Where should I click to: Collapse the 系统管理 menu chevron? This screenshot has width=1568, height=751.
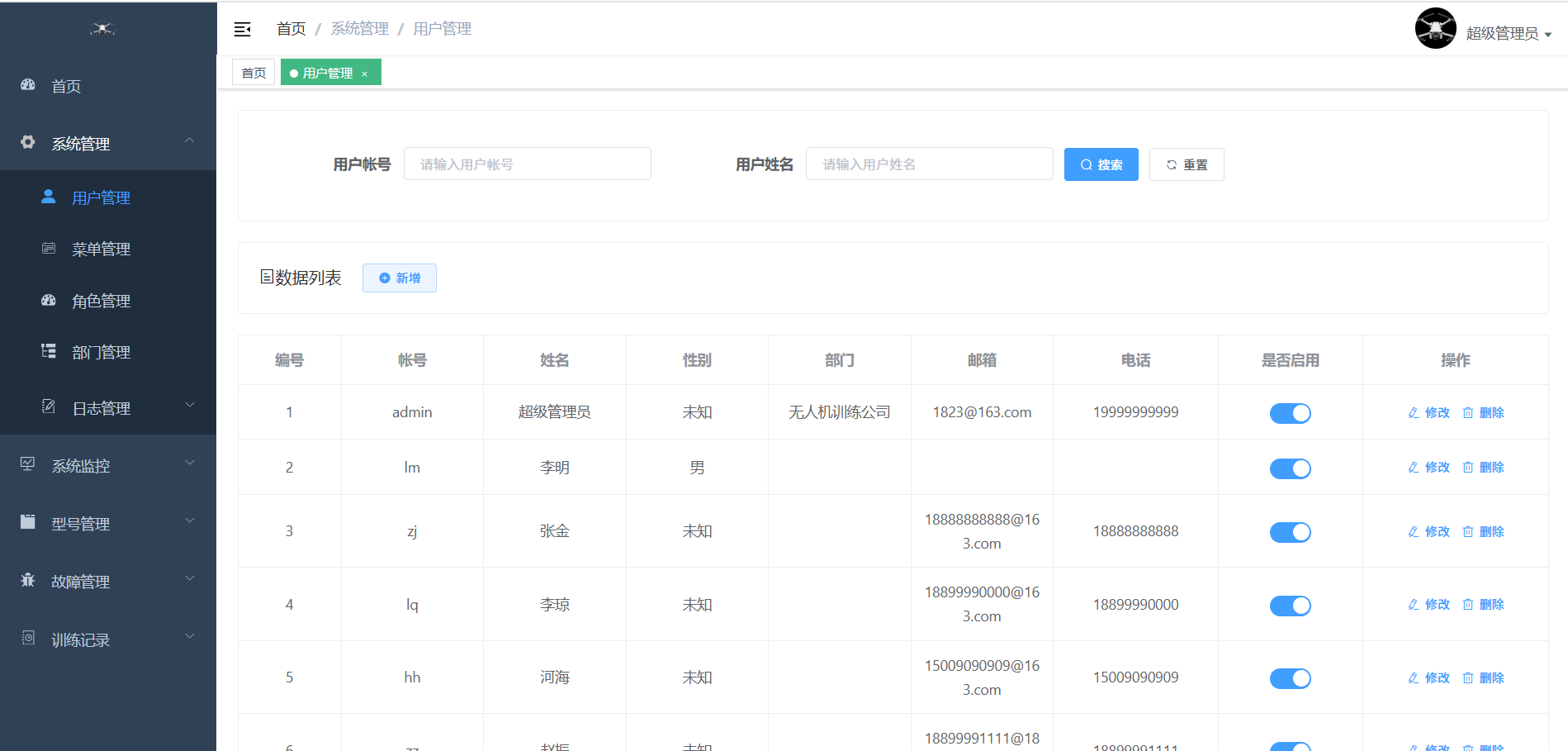pyautogui.click(x=190, y=141)
